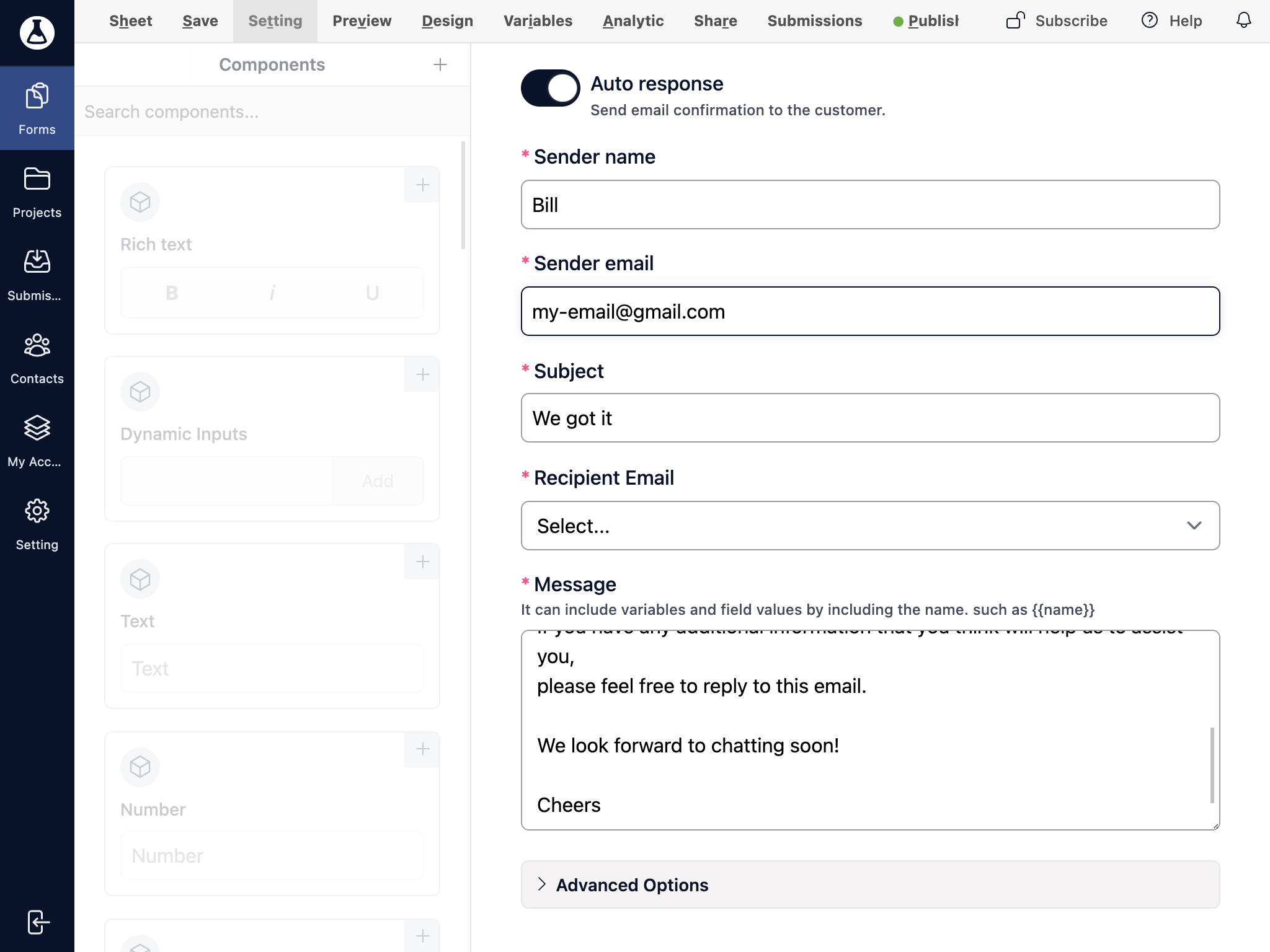Viewport: 1270px width, 952px height.
Task: Expand Advanced Options section
Action: pyautogui.click(x=870, y=884)
